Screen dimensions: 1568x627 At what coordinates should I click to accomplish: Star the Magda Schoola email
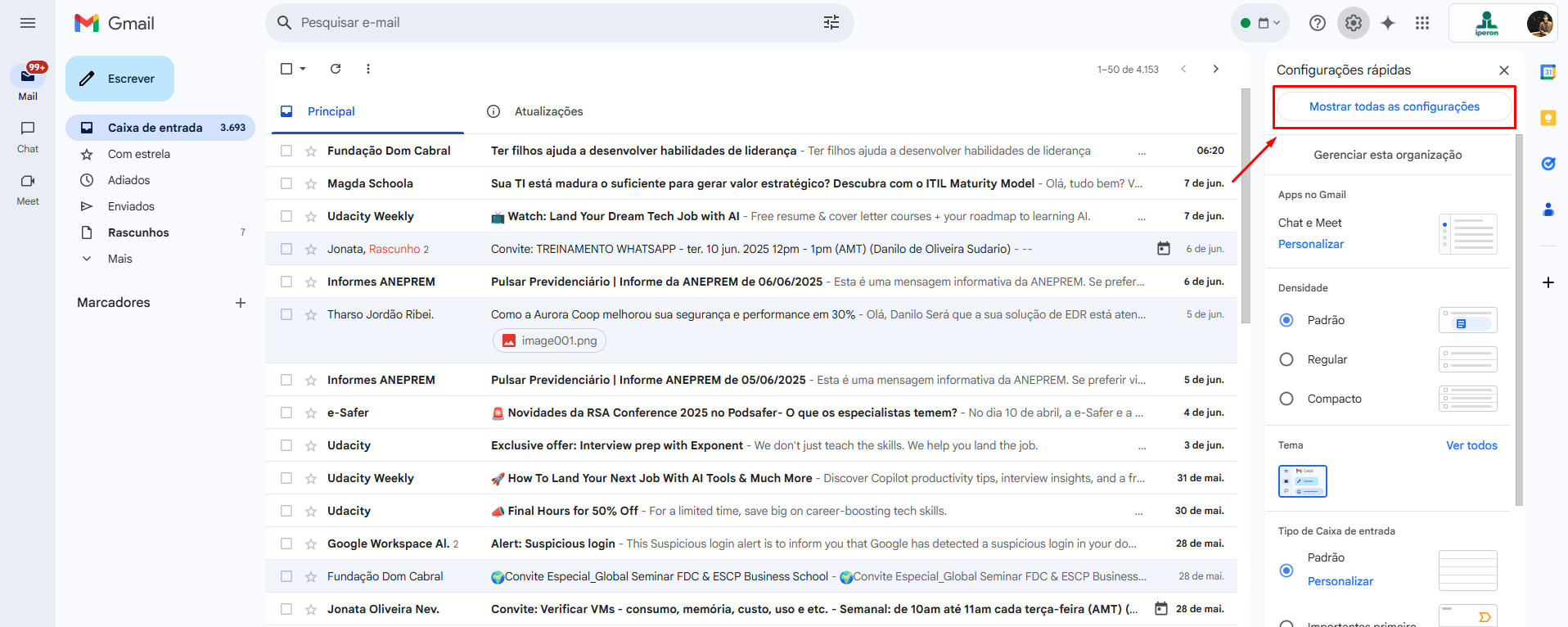(x=311, y=183)
